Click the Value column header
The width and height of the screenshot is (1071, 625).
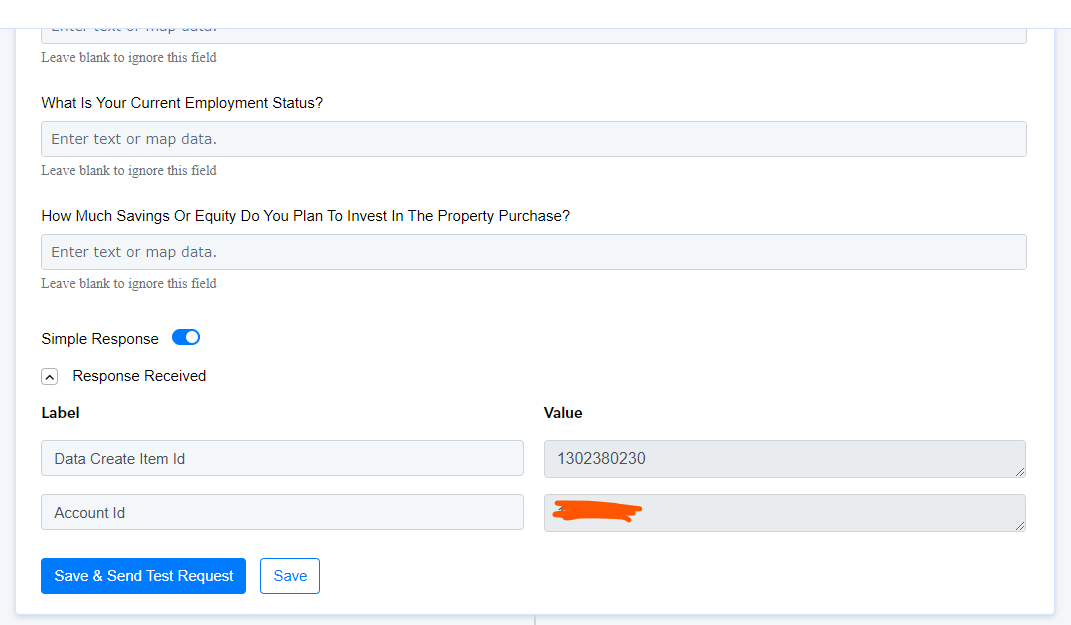pos(563,413)
